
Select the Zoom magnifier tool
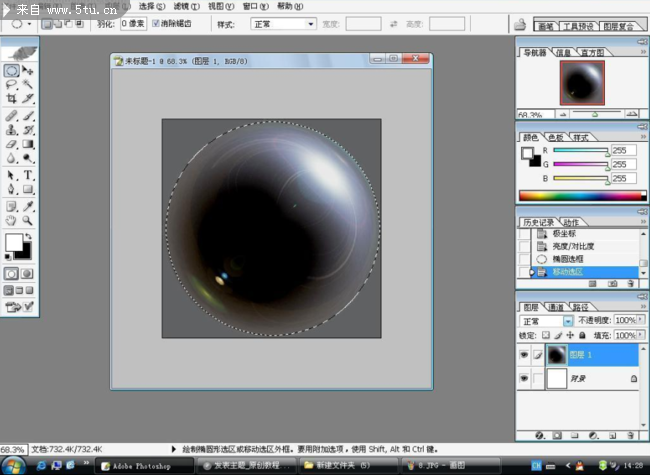point(28,219)
